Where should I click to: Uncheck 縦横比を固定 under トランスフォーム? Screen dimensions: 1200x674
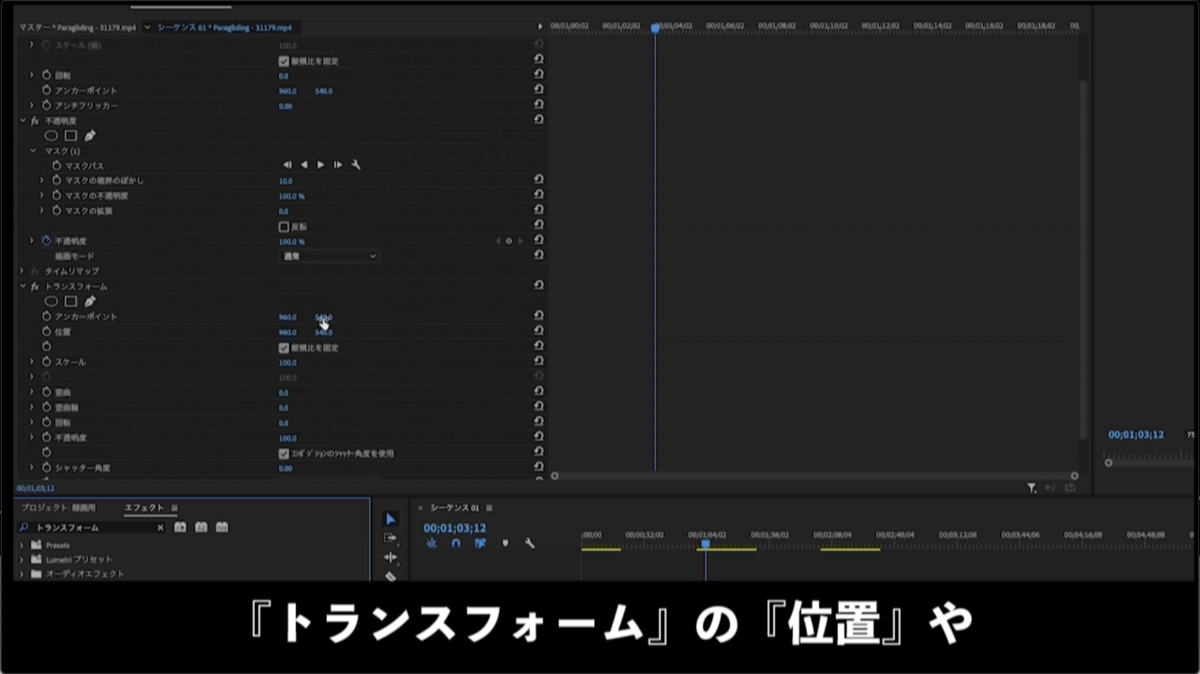click(x=284, y=346)
